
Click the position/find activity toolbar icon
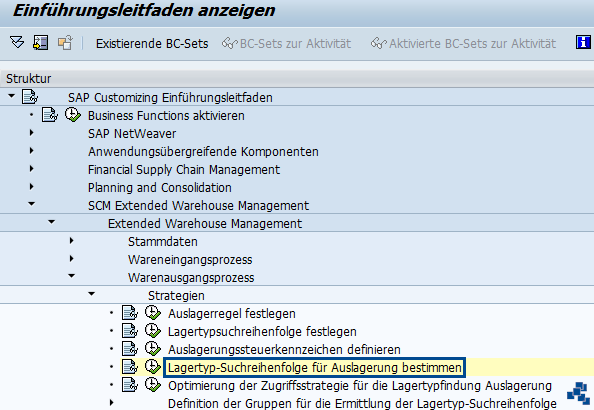pyautogui.click(x=41, y=42)
